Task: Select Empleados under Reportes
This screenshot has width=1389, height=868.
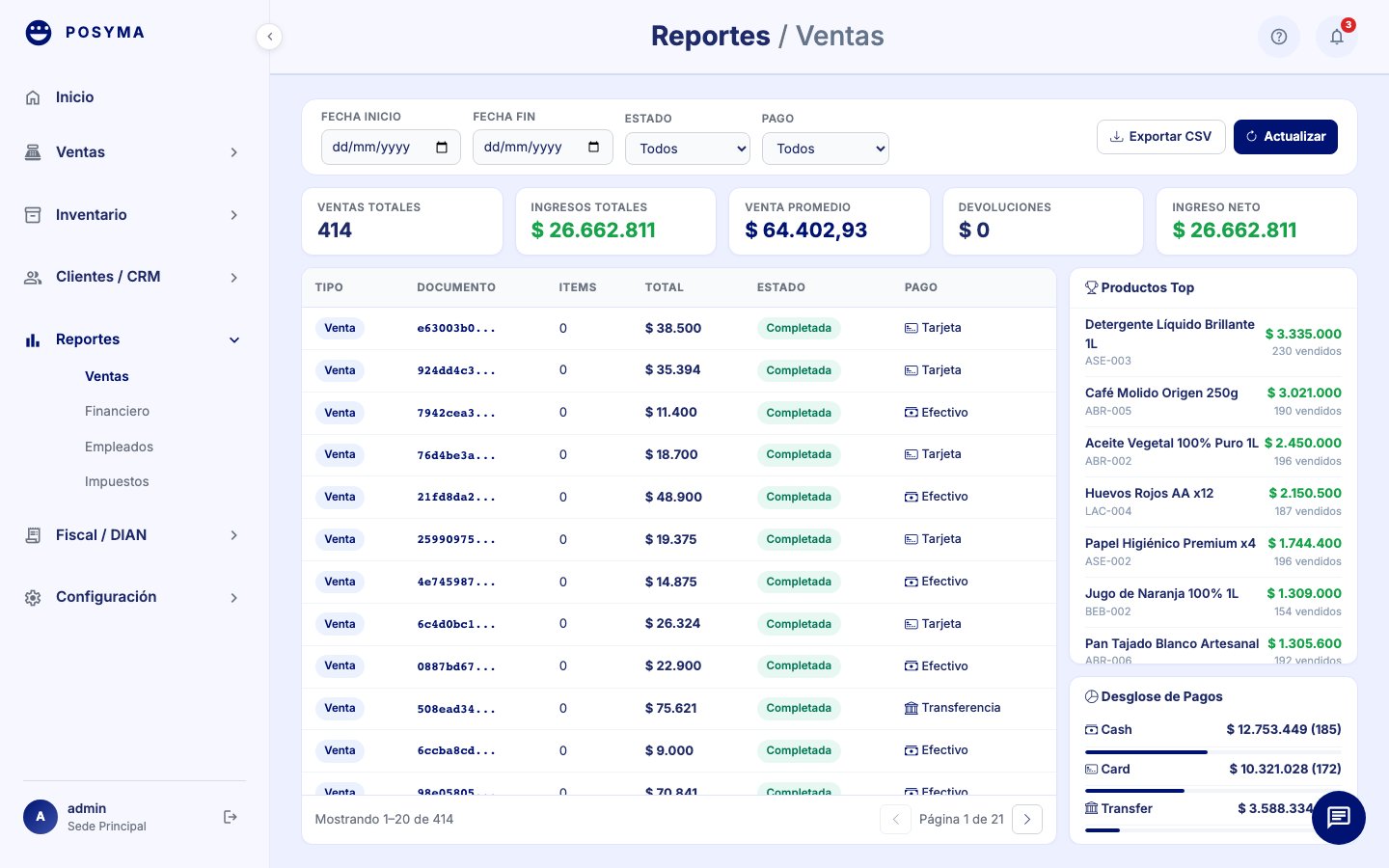Action: click(119, 447)
